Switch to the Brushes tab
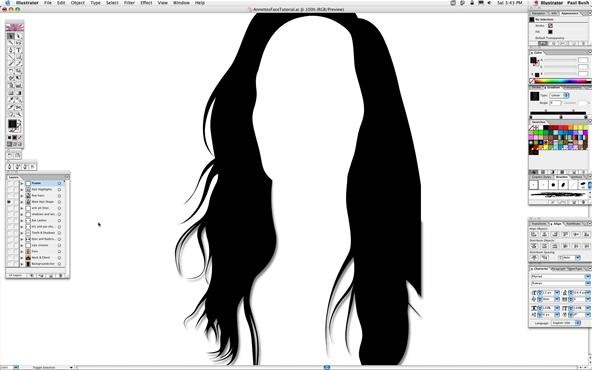Screen dimensions: 592x370 [561, 177]
